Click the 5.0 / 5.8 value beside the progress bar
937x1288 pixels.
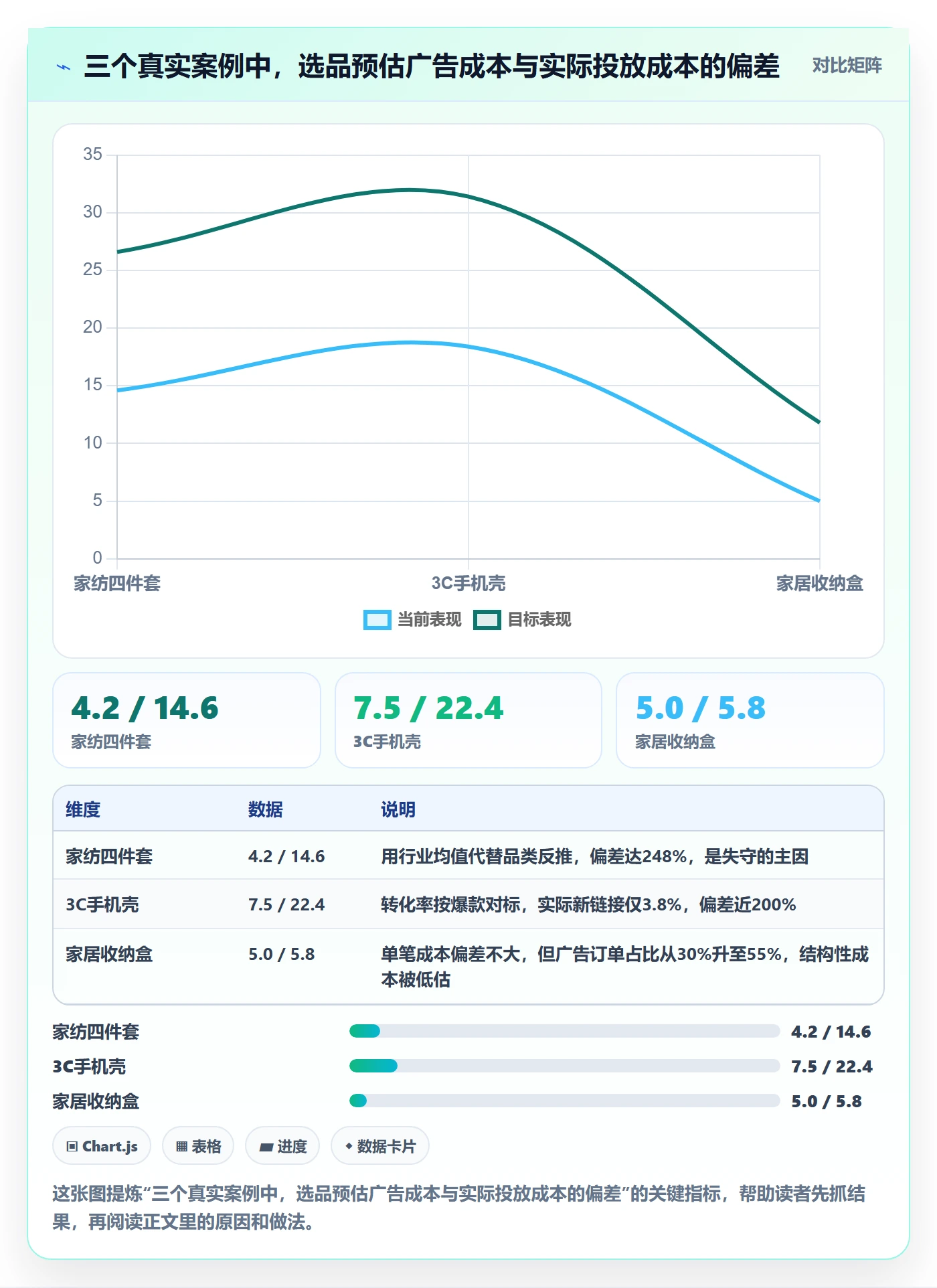coord(826,1101)
